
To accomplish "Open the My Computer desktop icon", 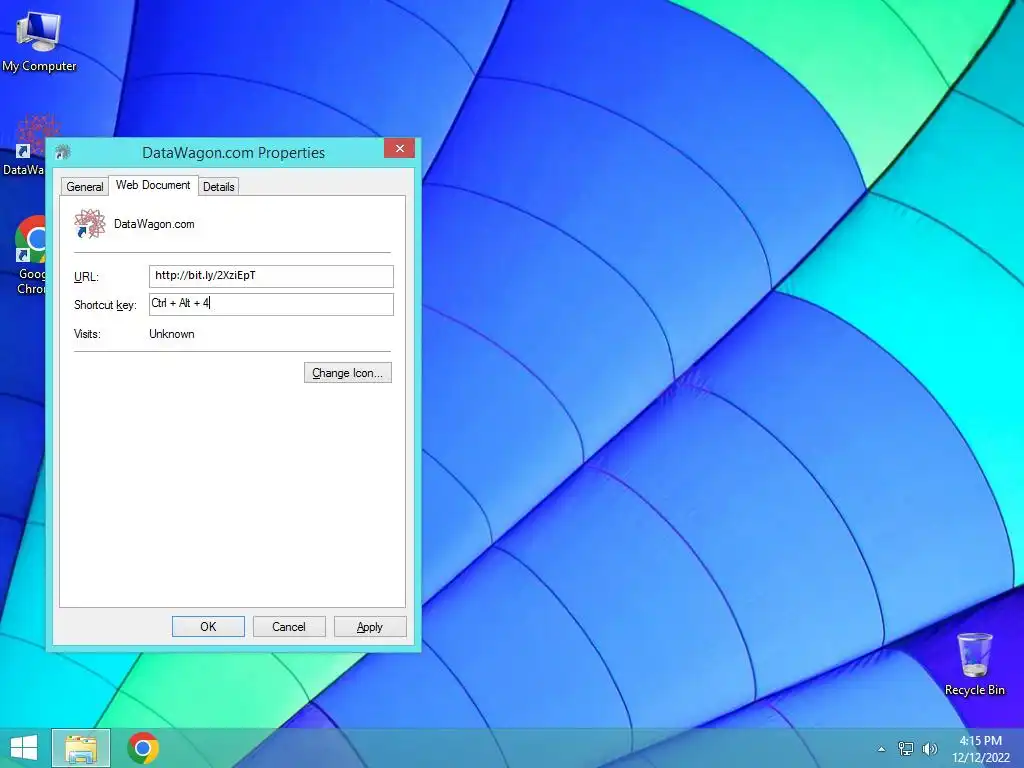I will (x=39, y=40).
